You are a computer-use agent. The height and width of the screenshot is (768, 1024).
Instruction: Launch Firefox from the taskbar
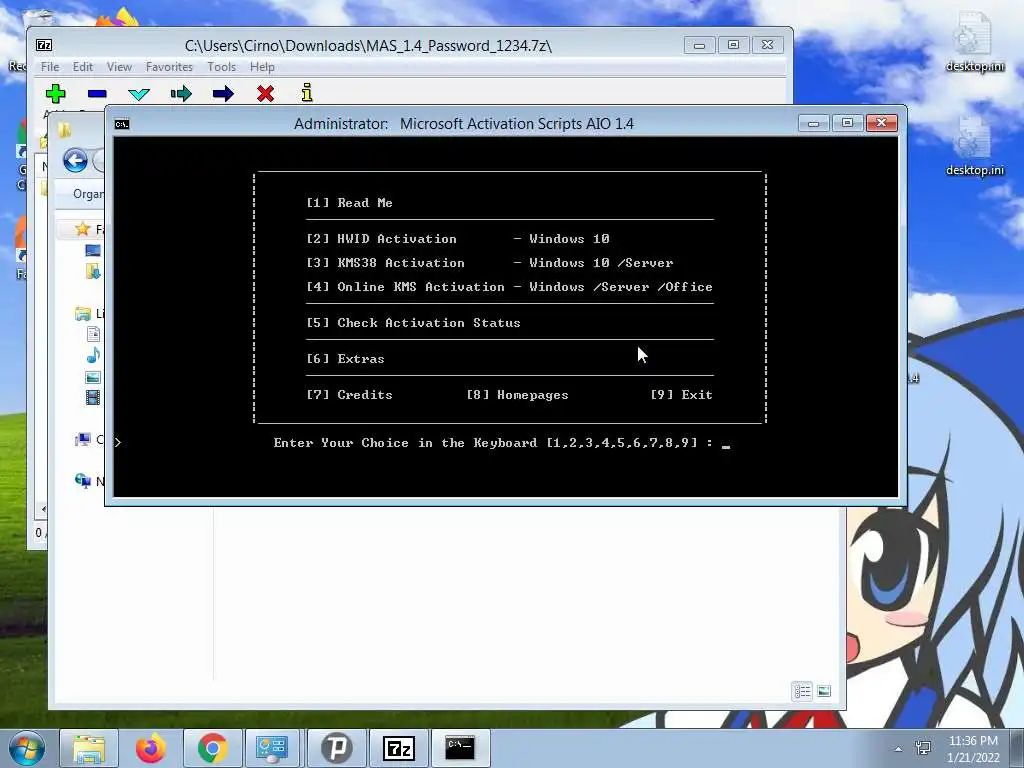[151, 748]
